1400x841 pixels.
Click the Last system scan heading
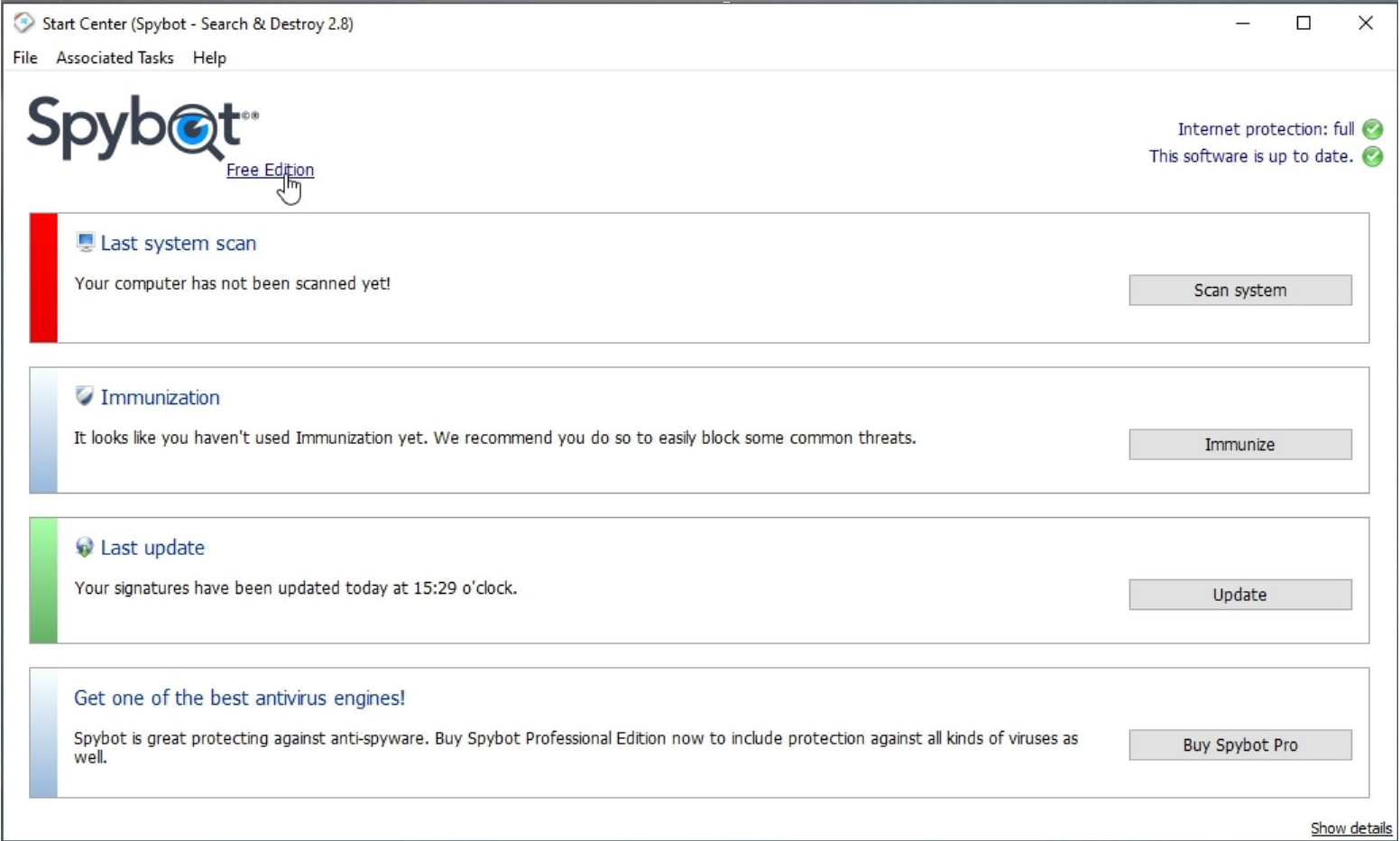tap(179, 243)
